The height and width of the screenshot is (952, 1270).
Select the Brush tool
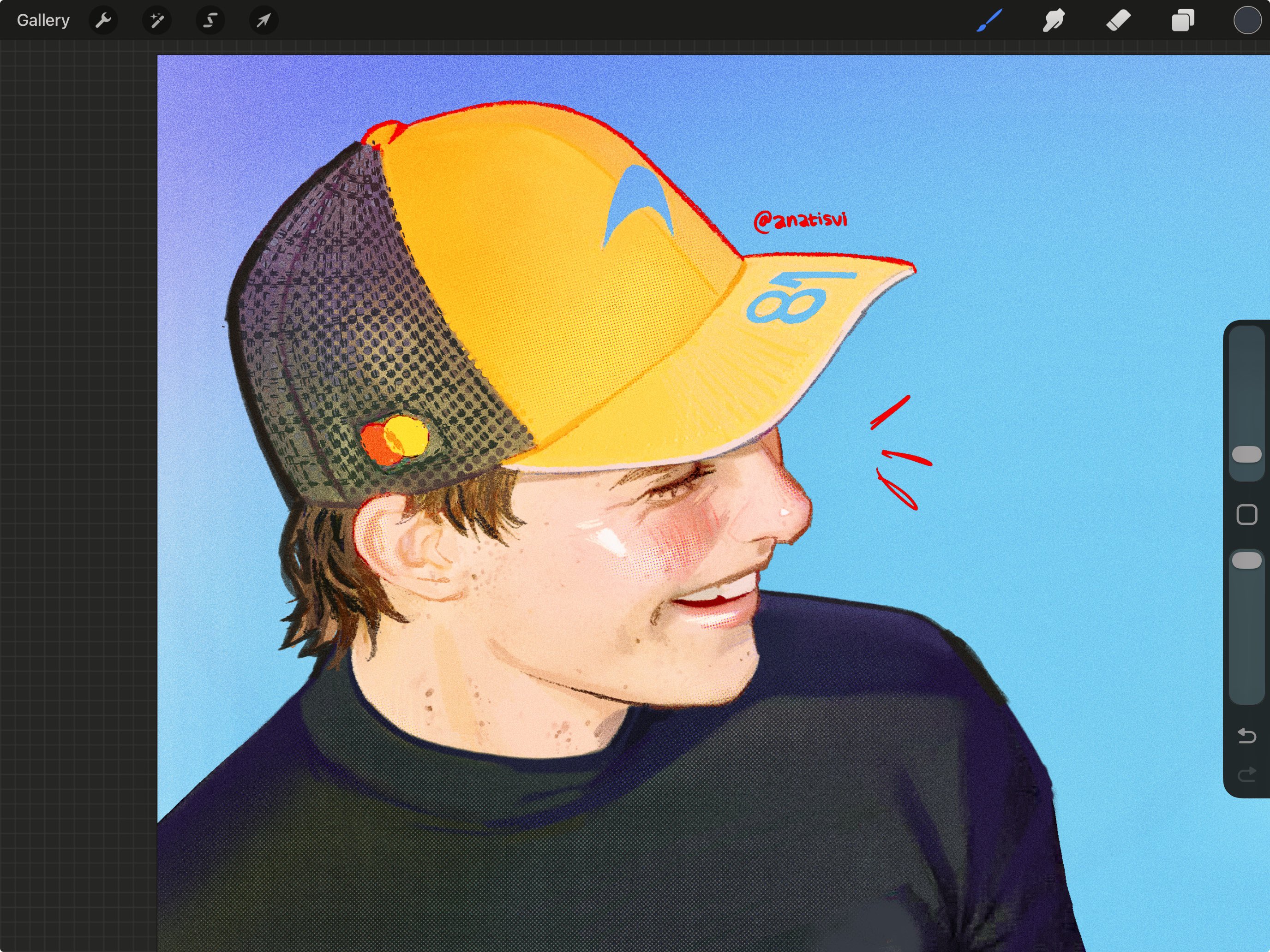989,21
